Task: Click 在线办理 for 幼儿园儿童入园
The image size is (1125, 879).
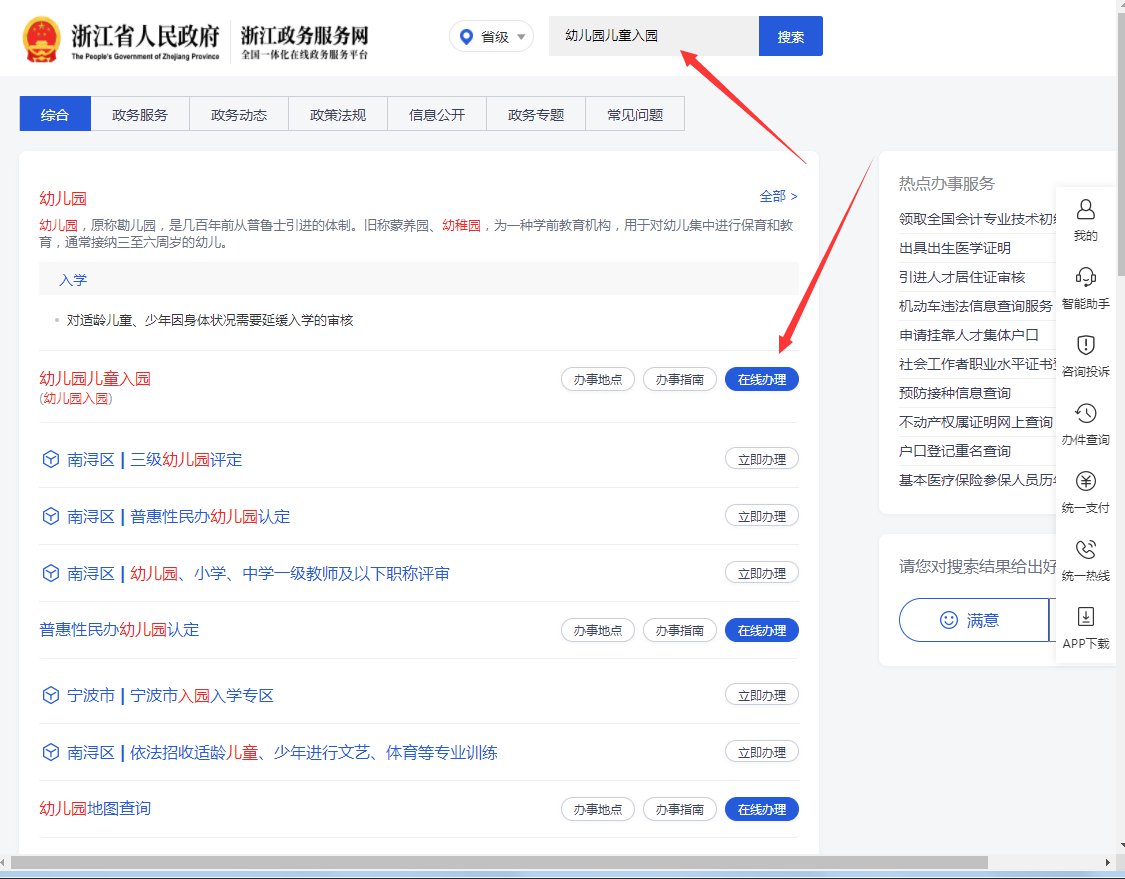Action: click(761, 379)
